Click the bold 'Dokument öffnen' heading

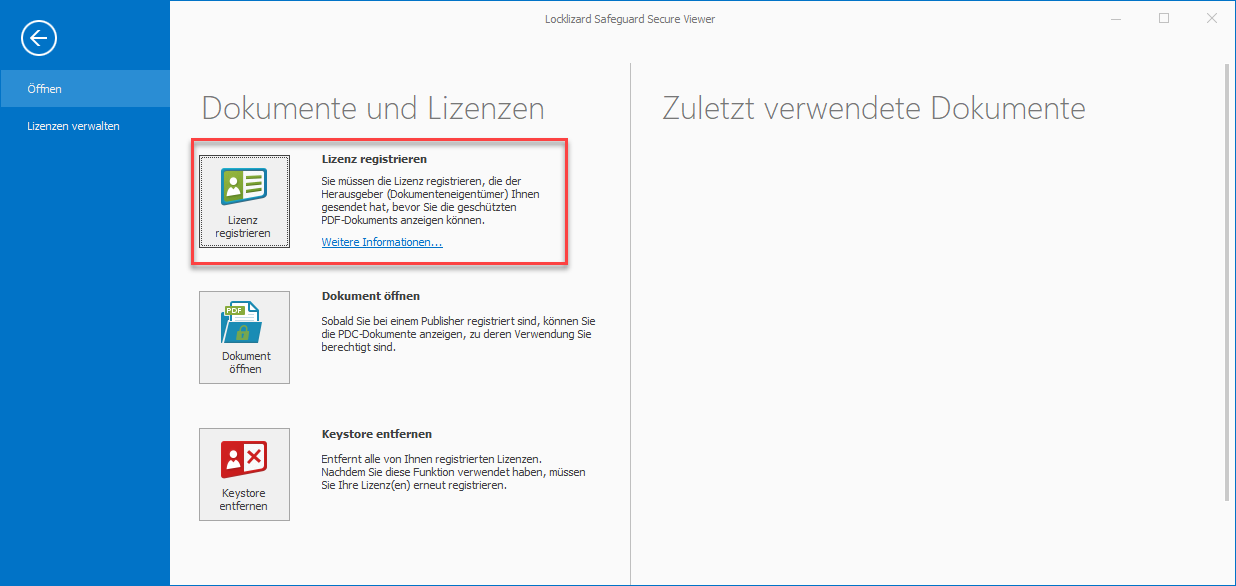pyautogui.click(x=370, y=296)
